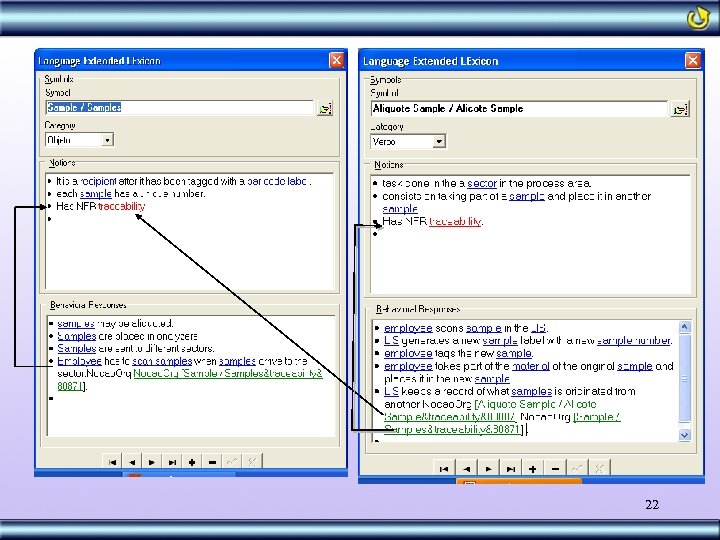The height and width of the screenshot is (540, 720).
Task: Go to first record in left window
Action: point(112,462)
